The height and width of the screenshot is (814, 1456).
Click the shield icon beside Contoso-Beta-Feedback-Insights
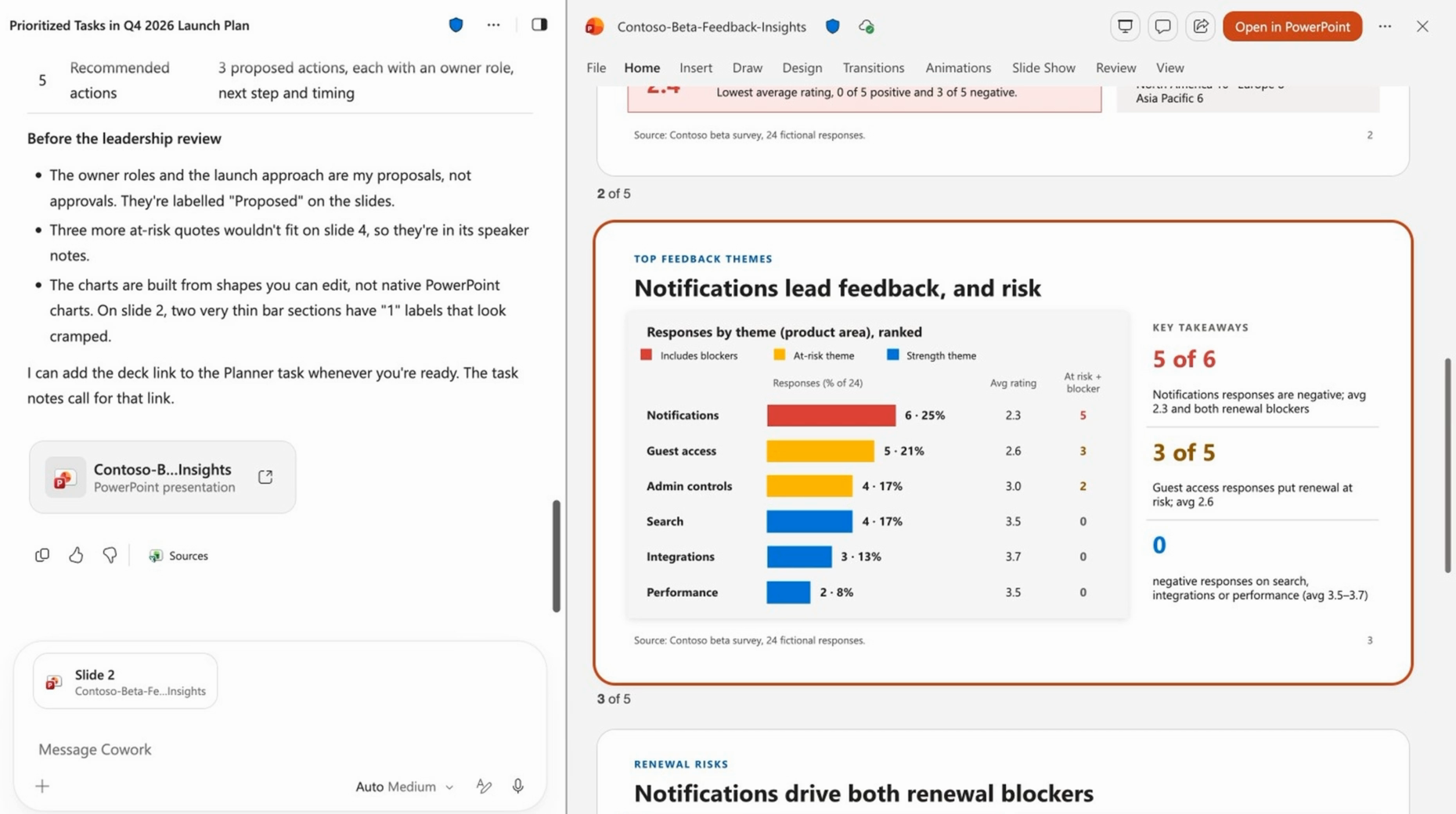click(833, 27)
